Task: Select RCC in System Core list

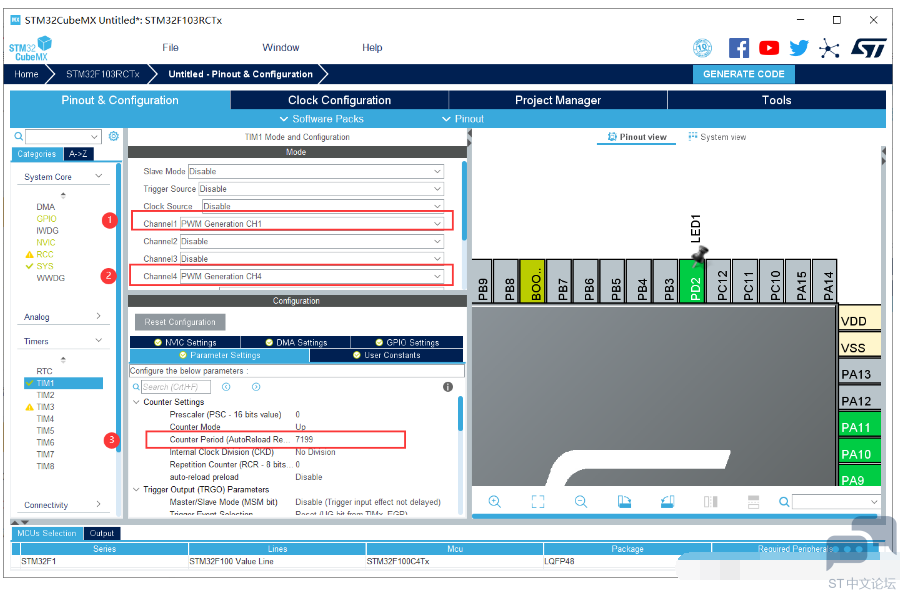Action: point(45,254)
